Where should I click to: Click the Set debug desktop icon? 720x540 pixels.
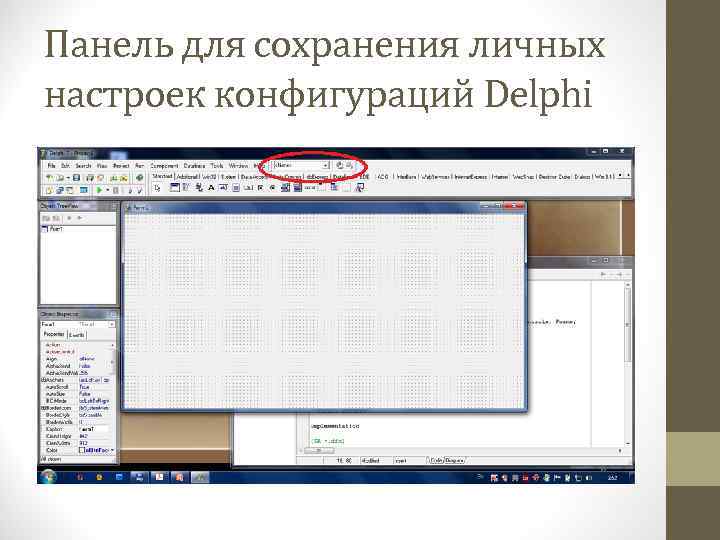click(x=350, y=165)
